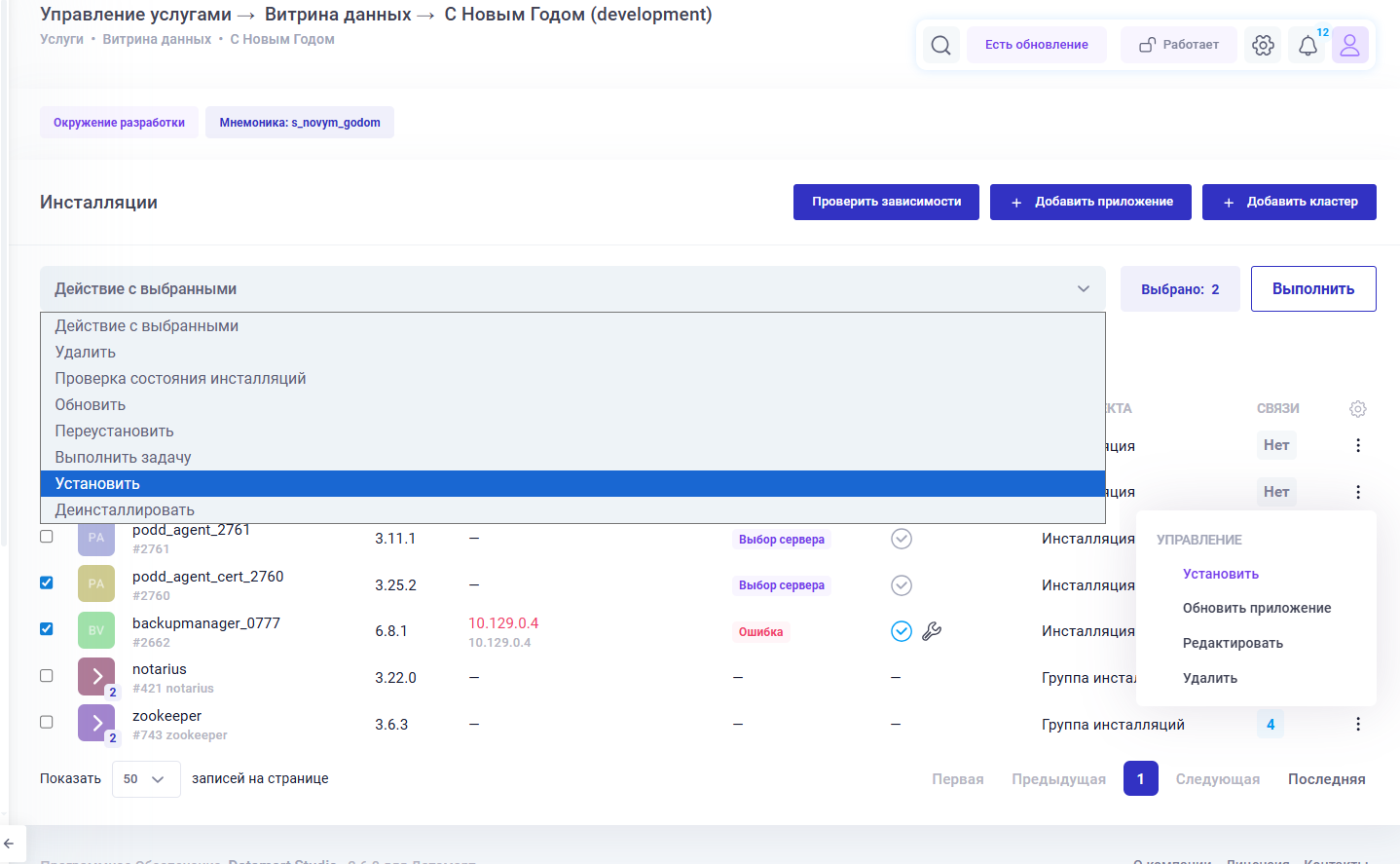Click Обновить приложение in УПРАВЛЕНИЕ menu
1400x864 pixels.
[x=1257, y=609]
